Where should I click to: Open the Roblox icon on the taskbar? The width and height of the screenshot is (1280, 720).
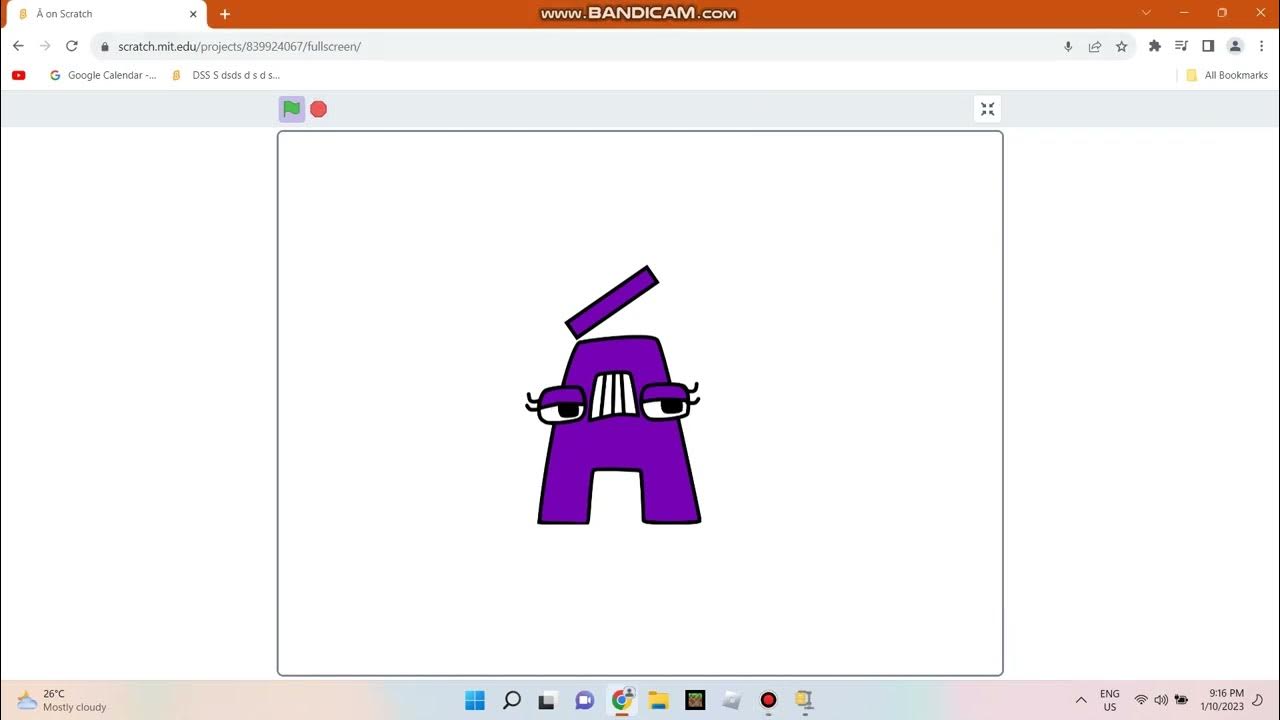732,700
